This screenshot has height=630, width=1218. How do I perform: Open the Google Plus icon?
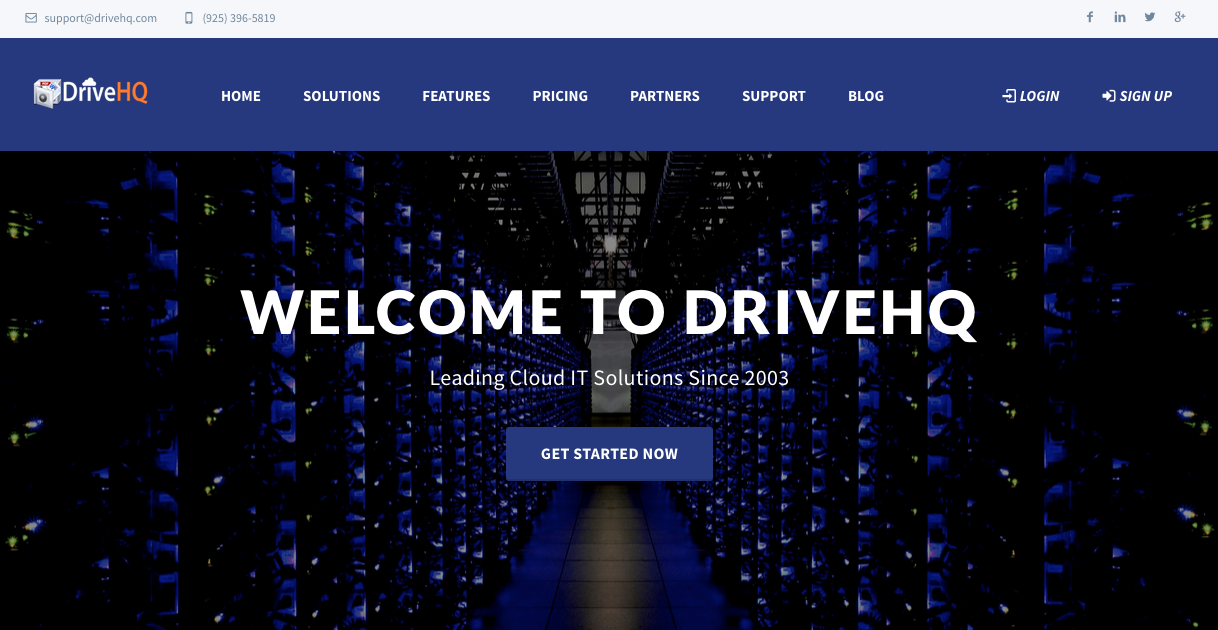1180,17
